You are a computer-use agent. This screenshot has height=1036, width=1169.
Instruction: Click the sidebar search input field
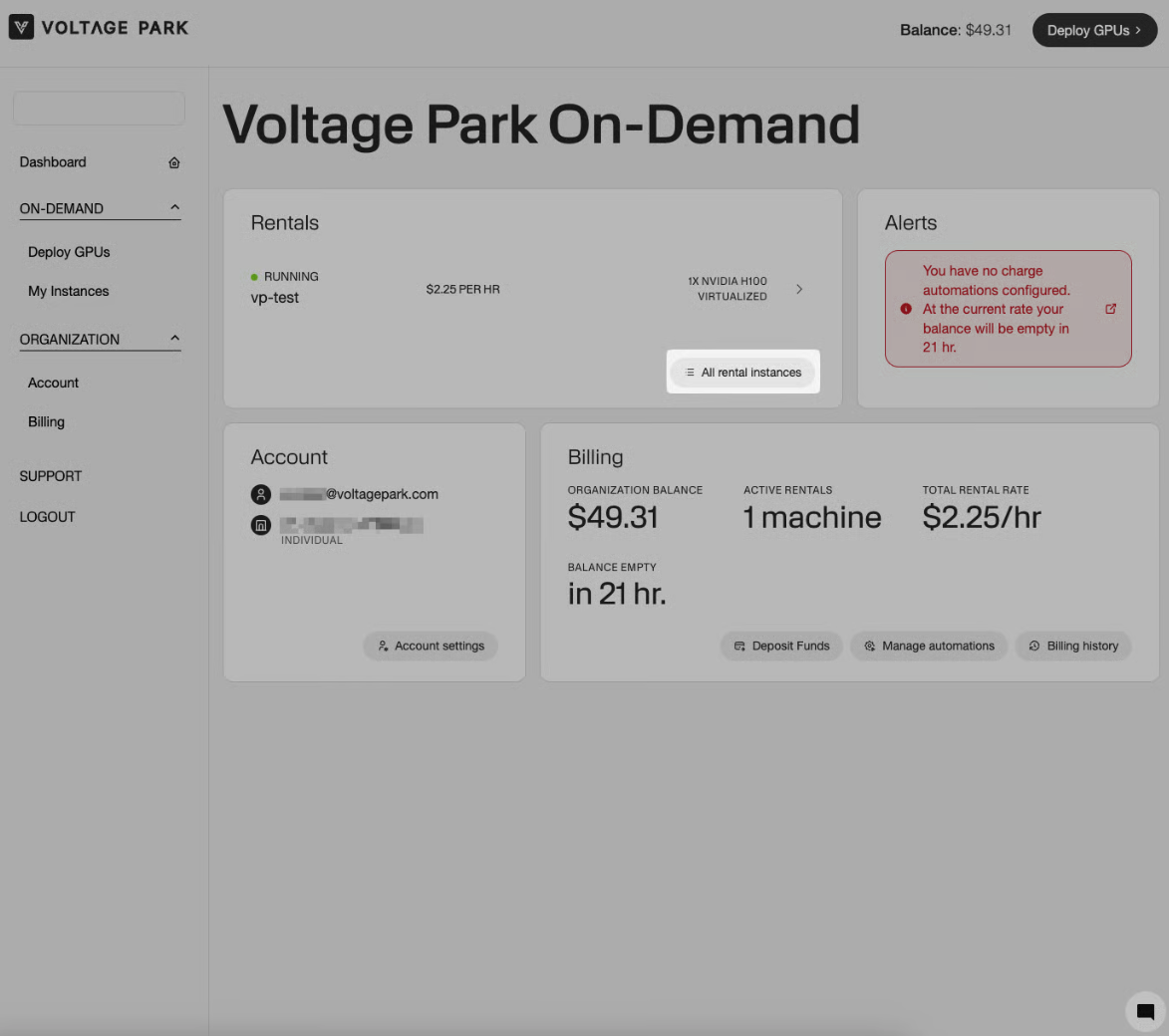click(99, 109)
